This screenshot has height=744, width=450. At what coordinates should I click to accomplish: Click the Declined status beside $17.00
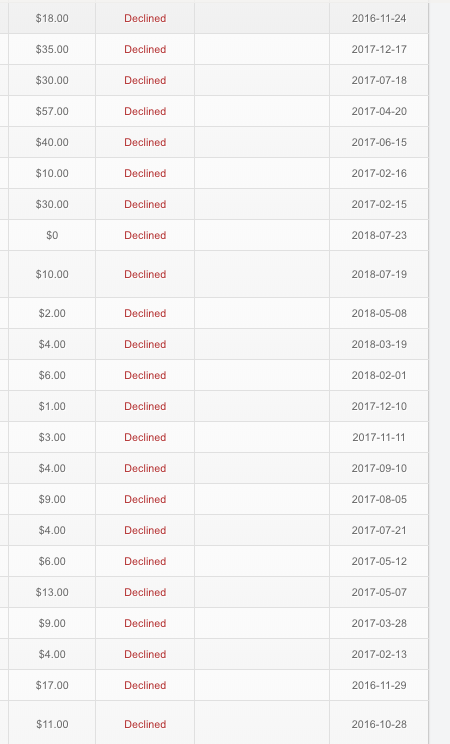pyautogui.click(x=145, y=685)
